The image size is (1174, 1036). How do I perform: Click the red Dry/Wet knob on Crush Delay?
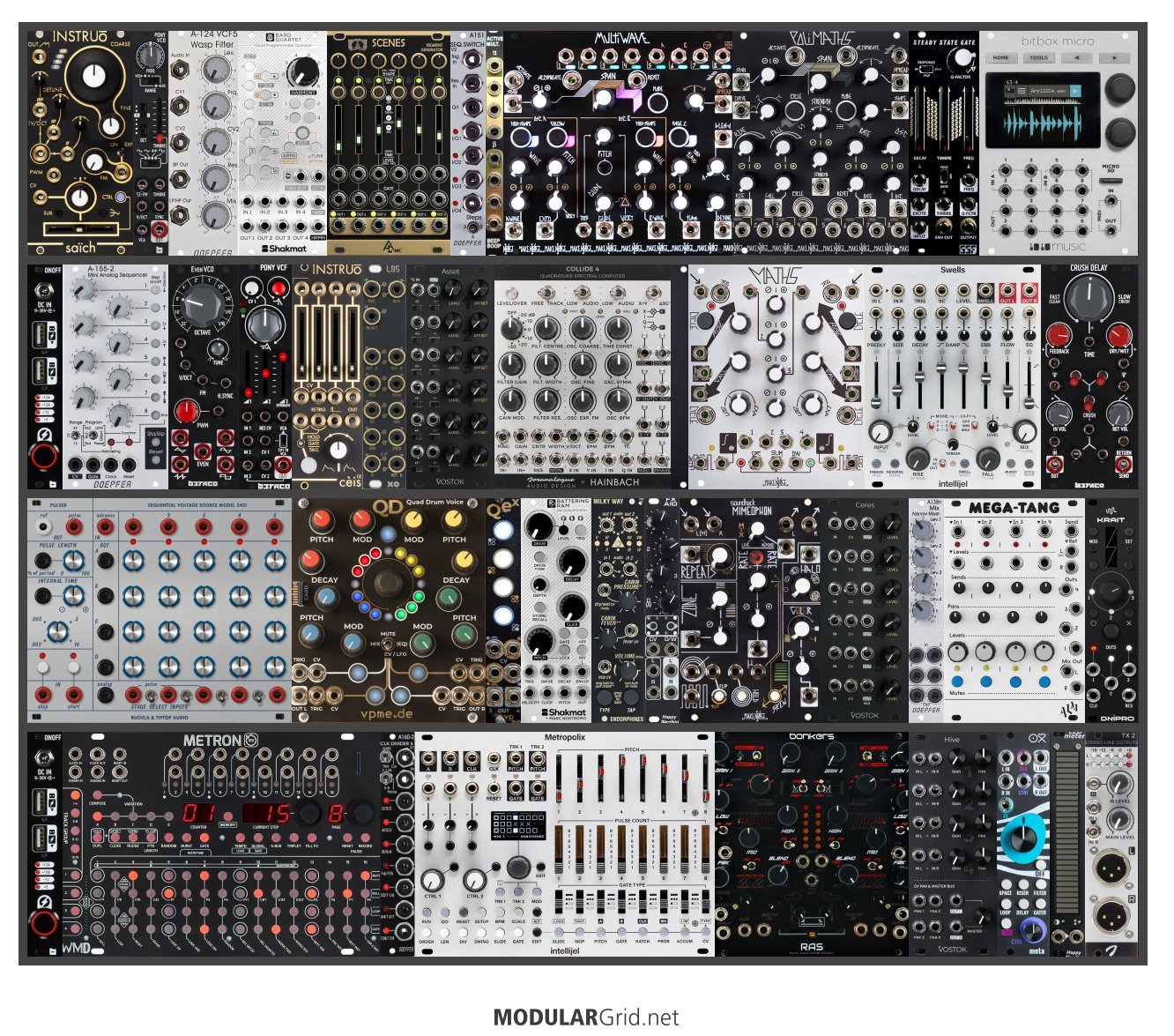point(1119,336)
